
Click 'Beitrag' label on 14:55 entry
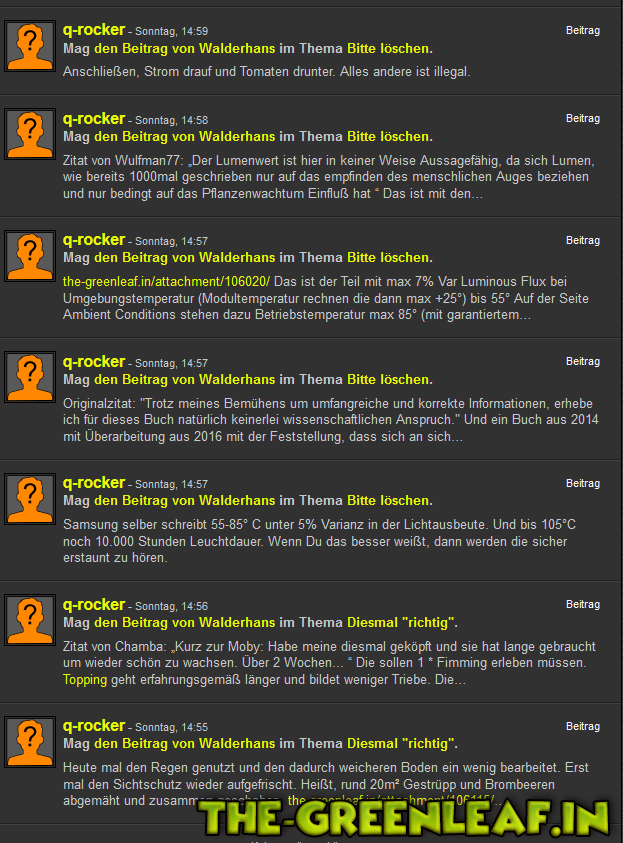point(583,726)
